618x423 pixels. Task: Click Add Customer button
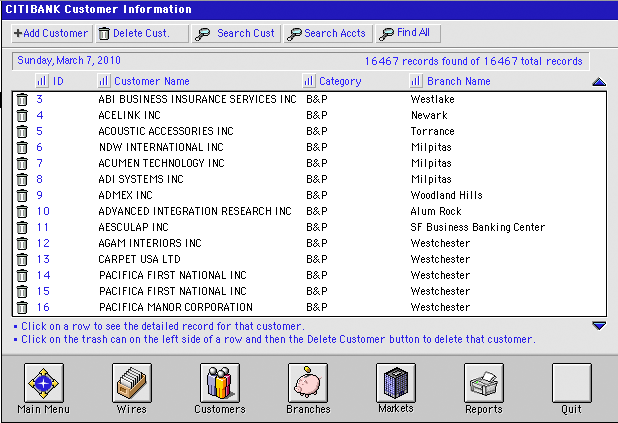52,33
